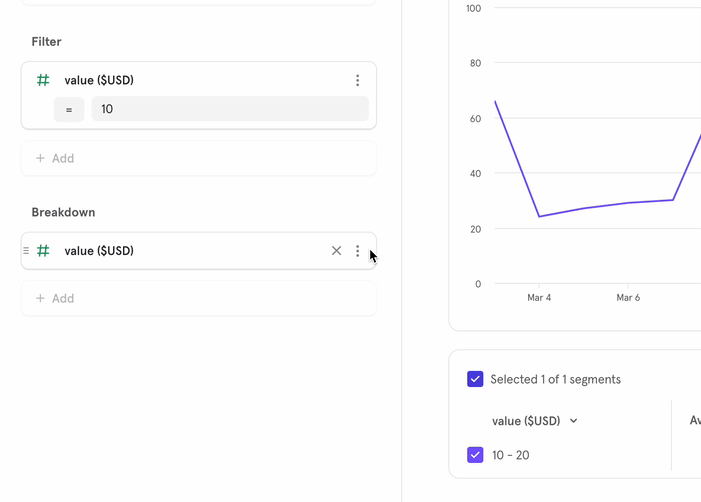
Task: Click the Filter section heading
Action: click(x=46, y=42)
